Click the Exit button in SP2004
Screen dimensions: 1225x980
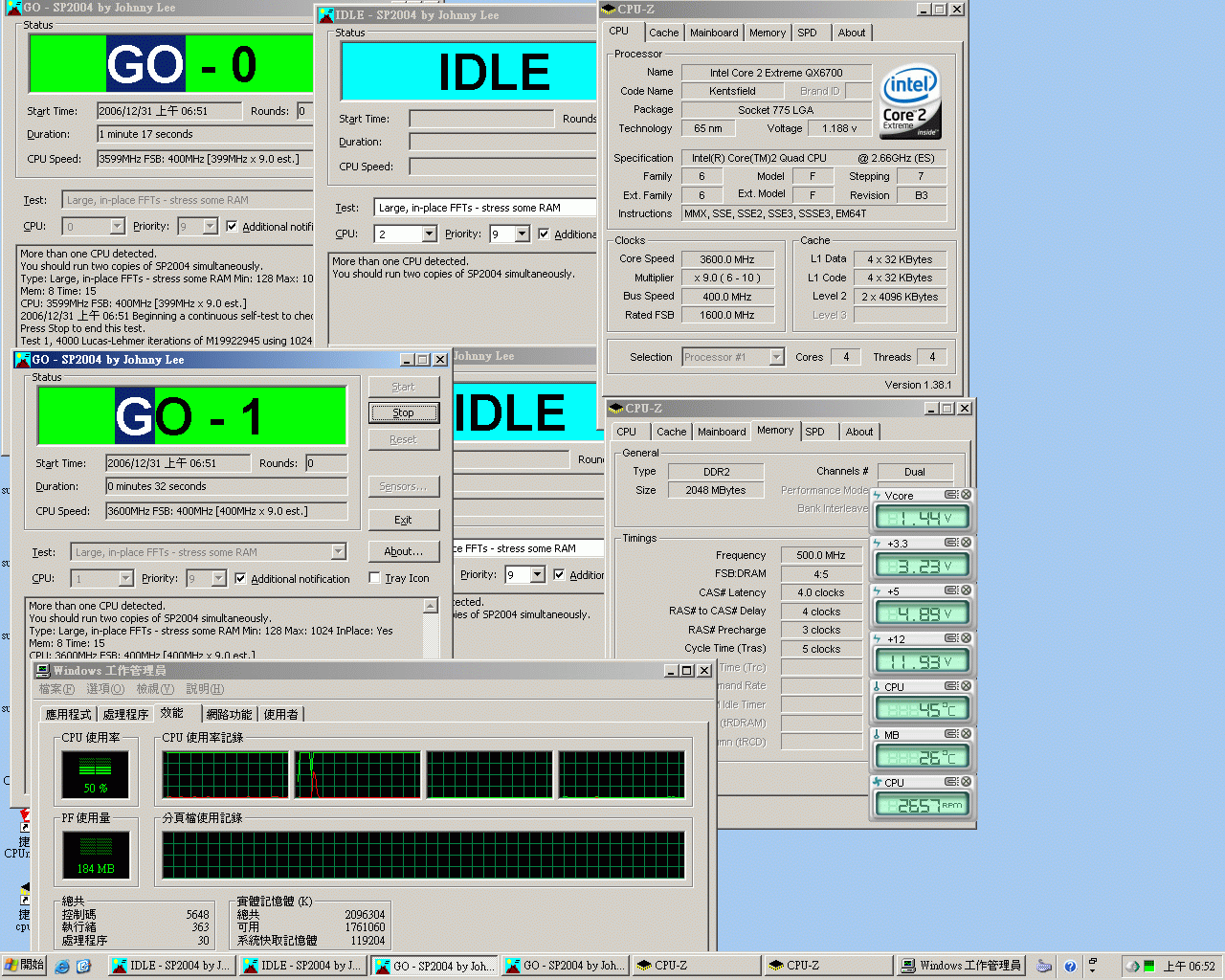pos(403,521)
